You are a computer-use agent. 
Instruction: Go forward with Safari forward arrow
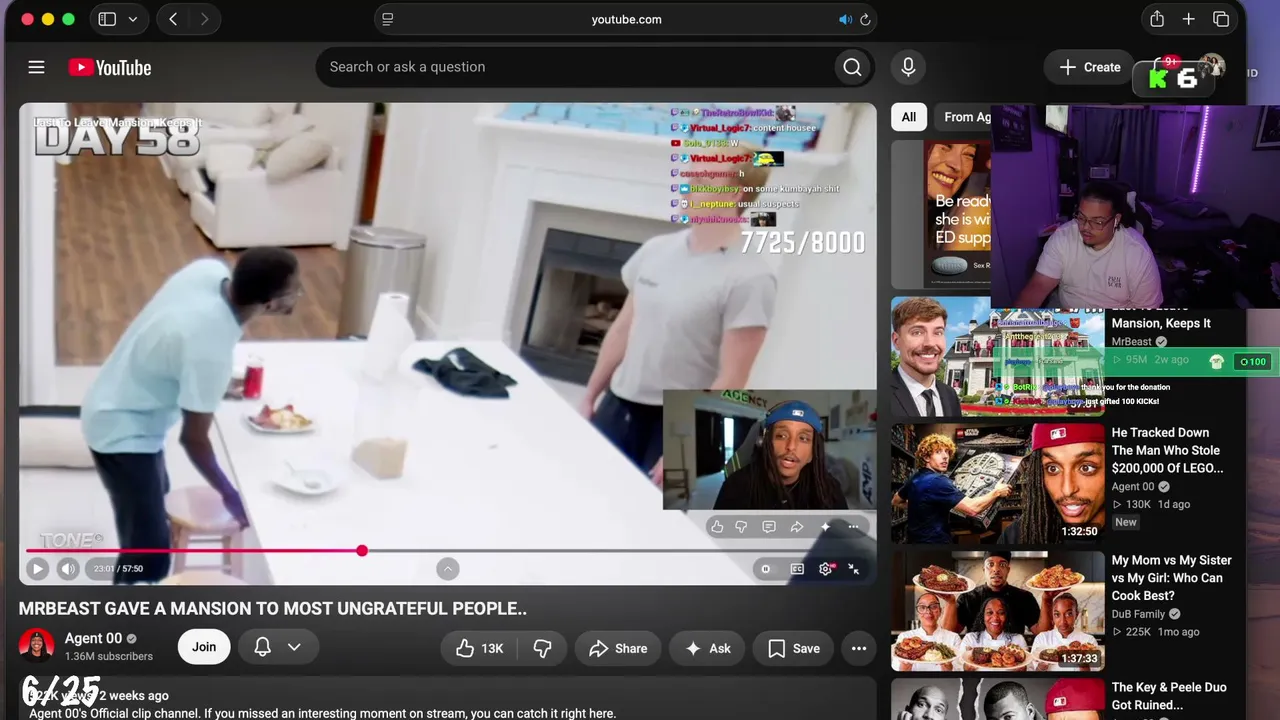tap(204, 19)
